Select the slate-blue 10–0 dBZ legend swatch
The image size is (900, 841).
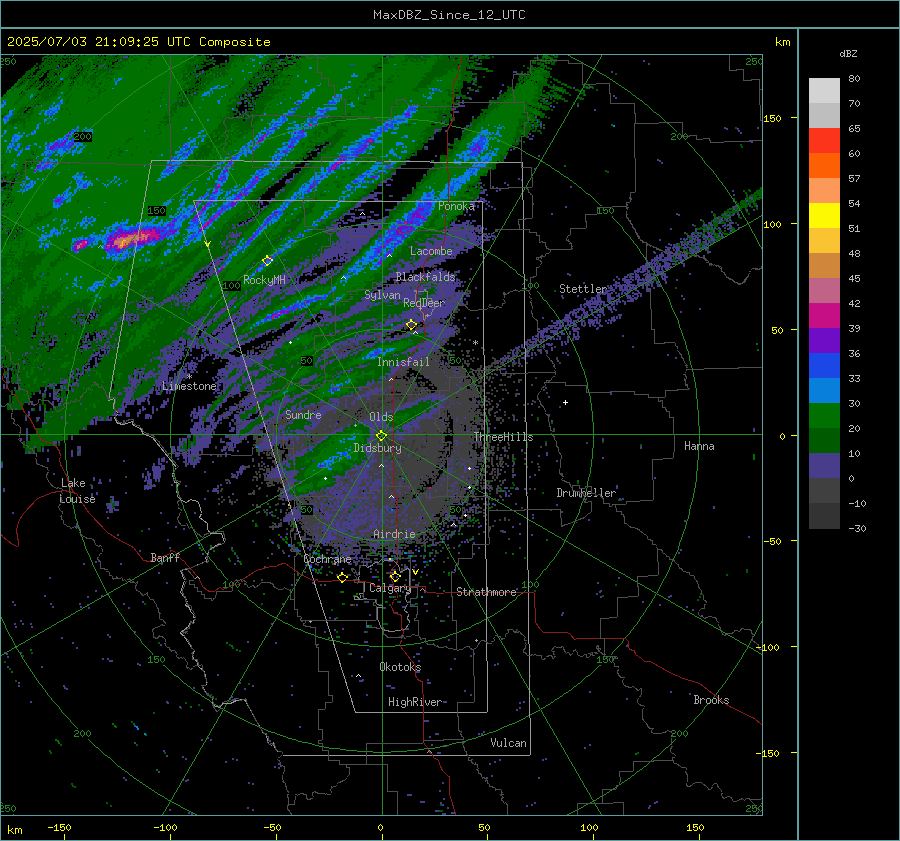pos(824,466)
